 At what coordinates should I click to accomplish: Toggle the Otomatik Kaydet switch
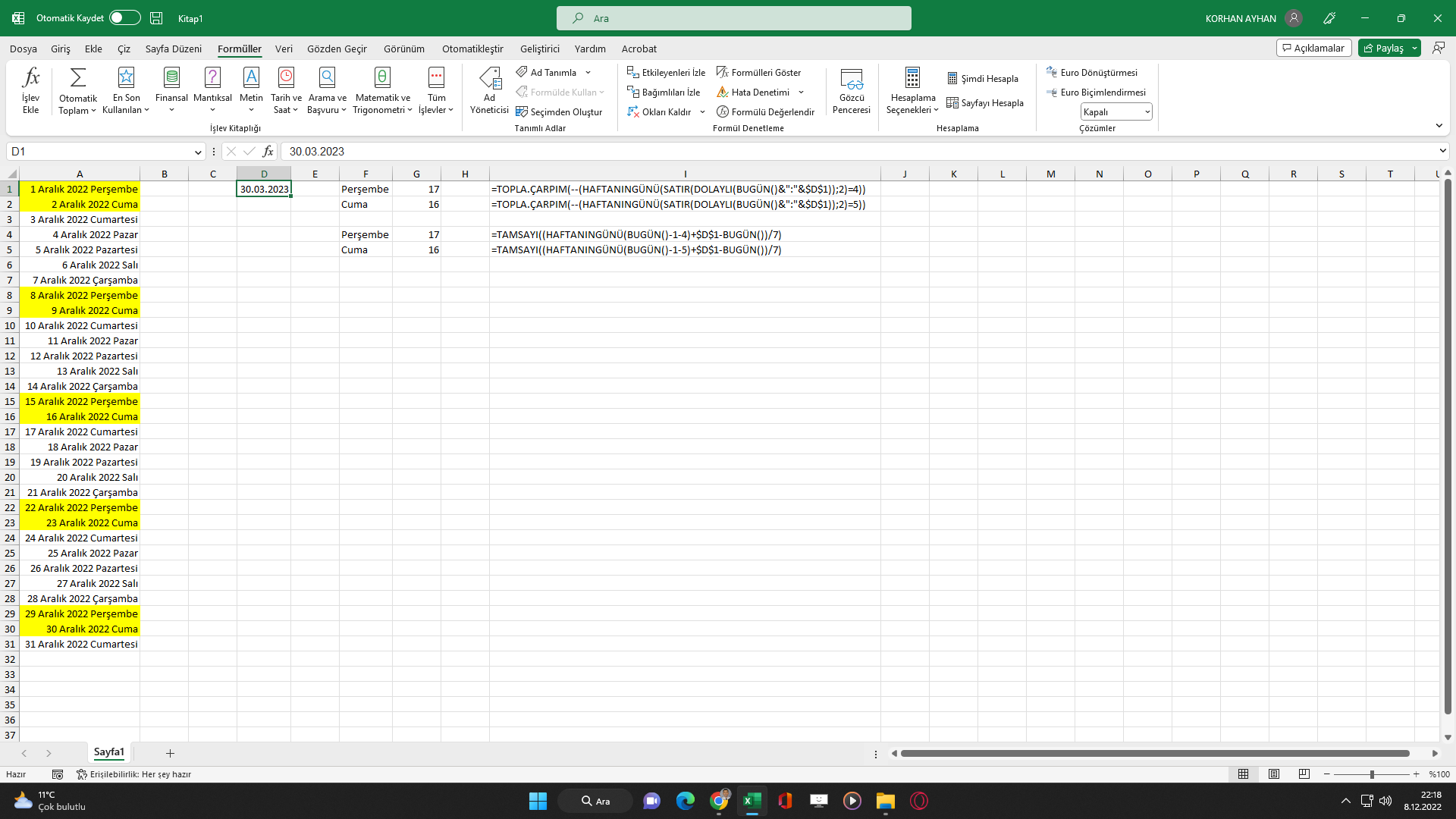(125, 18)
